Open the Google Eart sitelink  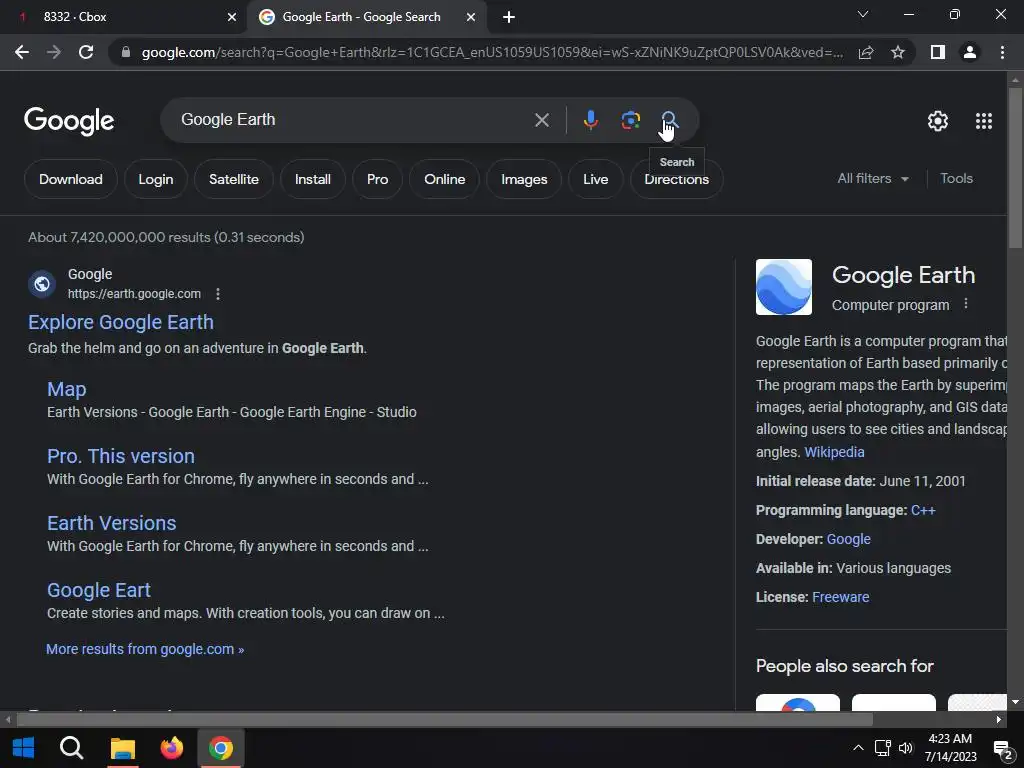(99, 590)
